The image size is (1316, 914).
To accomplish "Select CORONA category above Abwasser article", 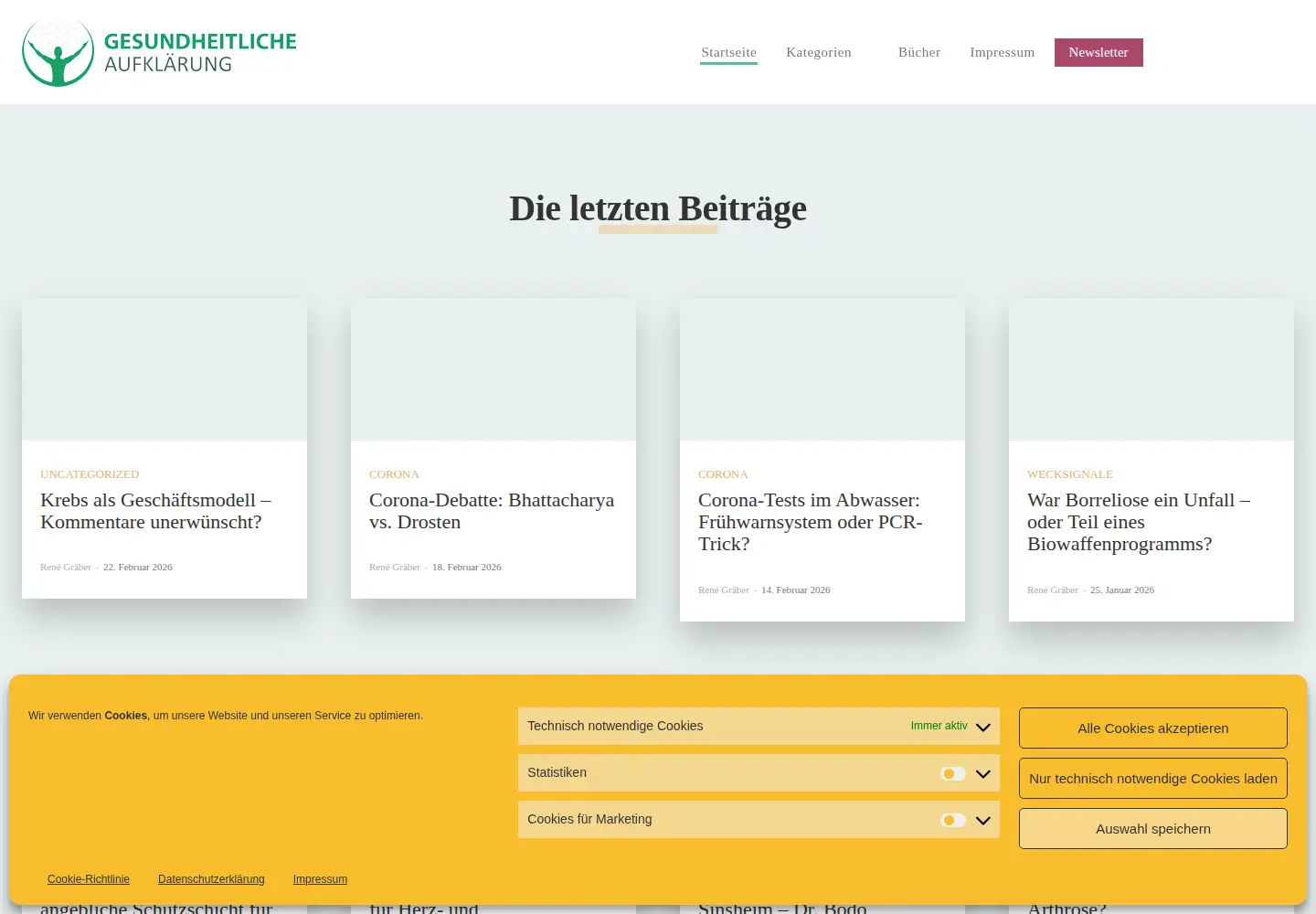I will coord(723,474).
